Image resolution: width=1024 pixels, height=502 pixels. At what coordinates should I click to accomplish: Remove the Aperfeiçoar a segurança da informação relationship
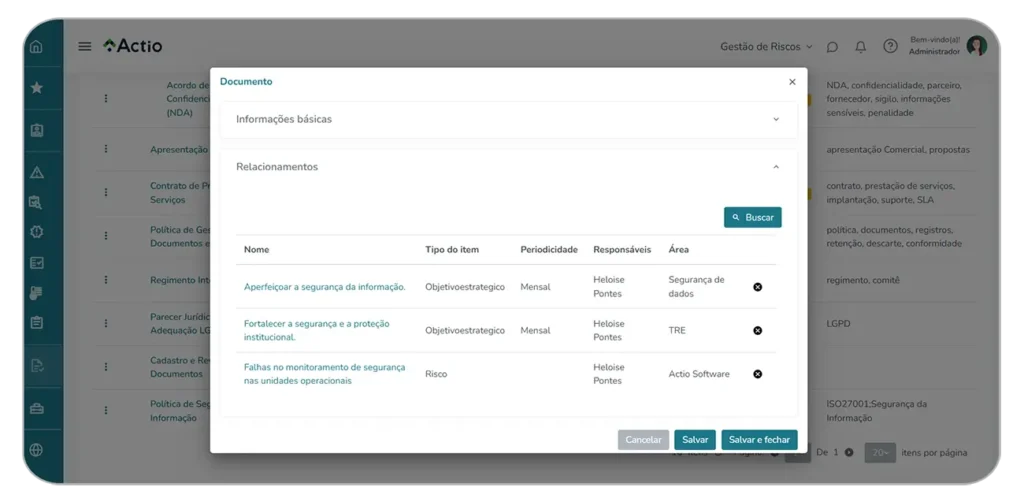[757, 287]
